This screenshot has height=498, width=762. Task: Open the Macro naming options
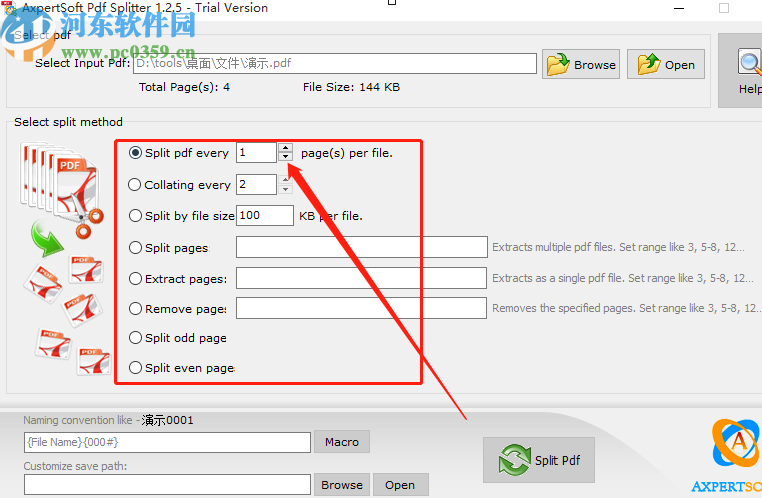click(x=342, y=442)
